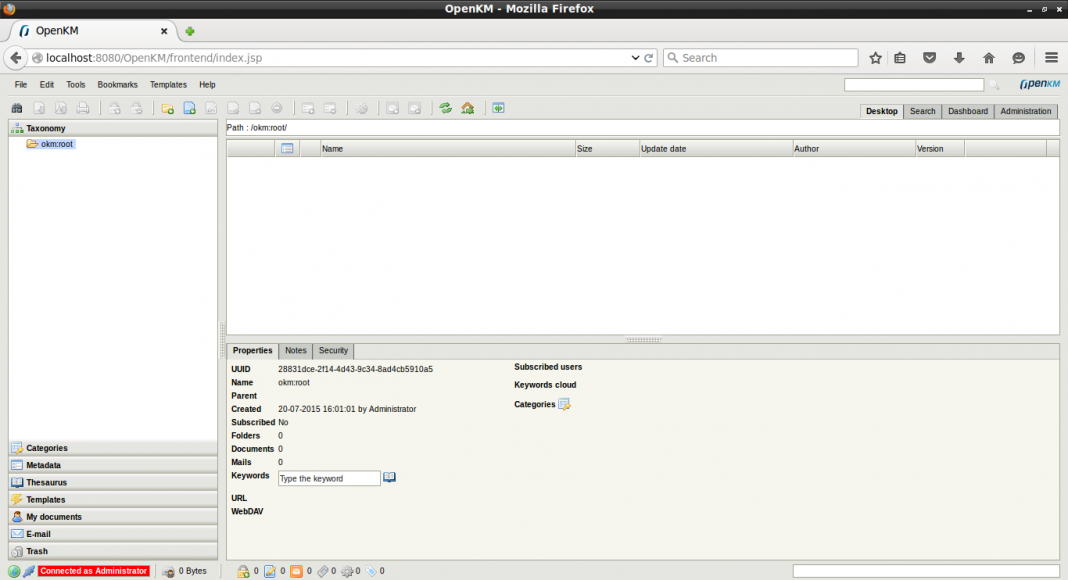Expand the Categories panel
The width and height of the screenshot is (1068, 580).
113,448
